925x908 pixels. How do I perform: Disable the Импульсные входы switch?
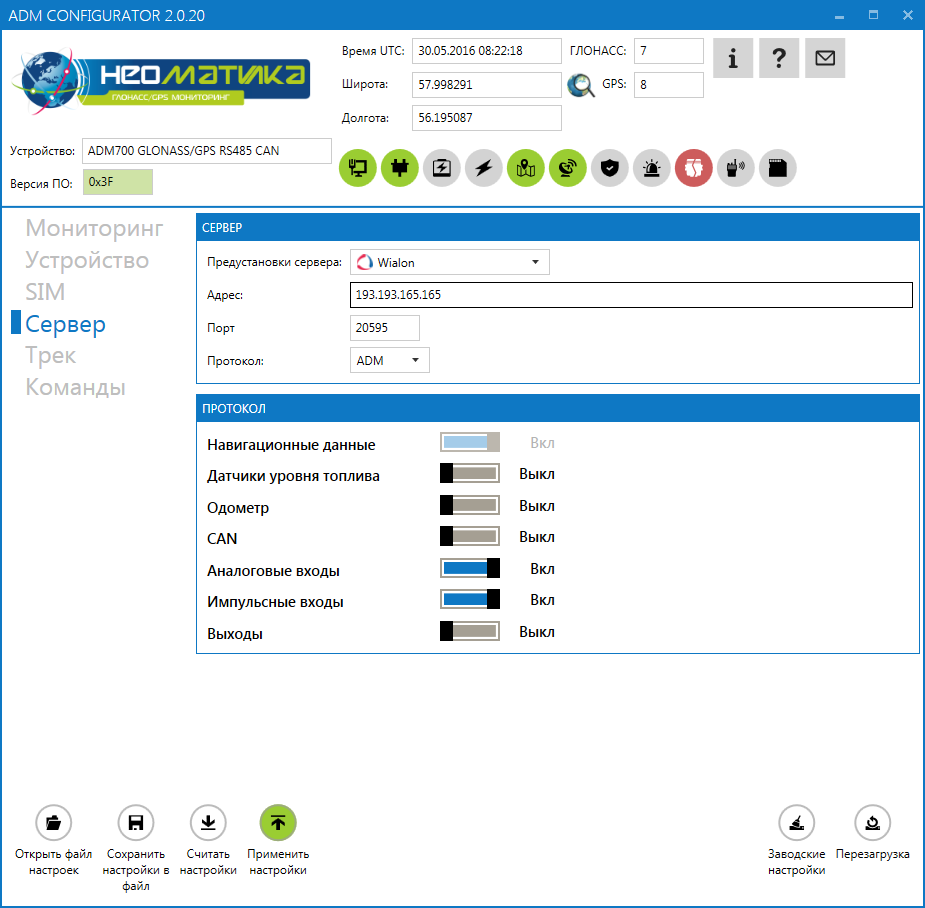pos(470,600)
